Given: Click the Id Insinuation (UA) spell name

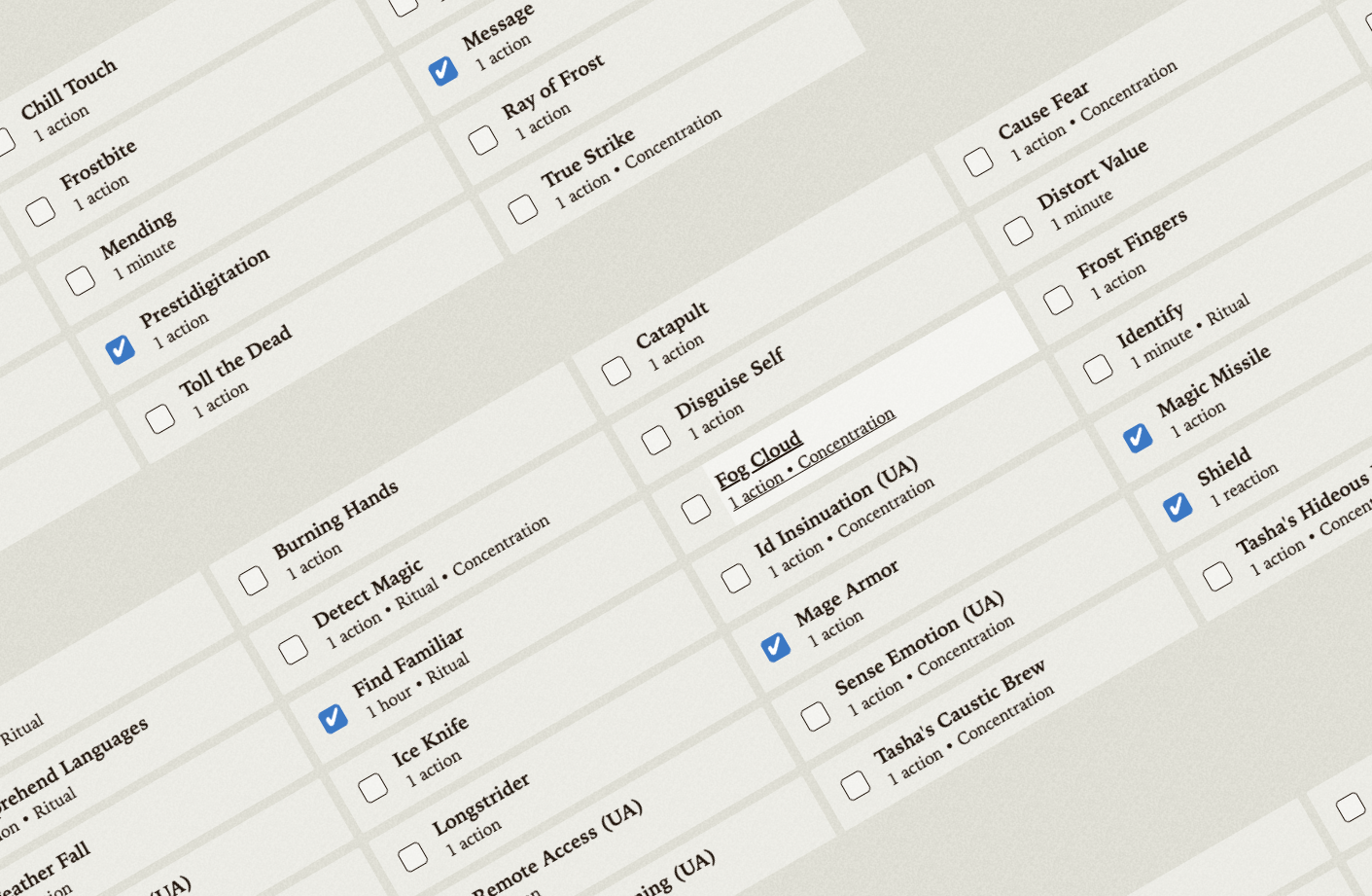Looking at the screenshot, I should point(835,507).
